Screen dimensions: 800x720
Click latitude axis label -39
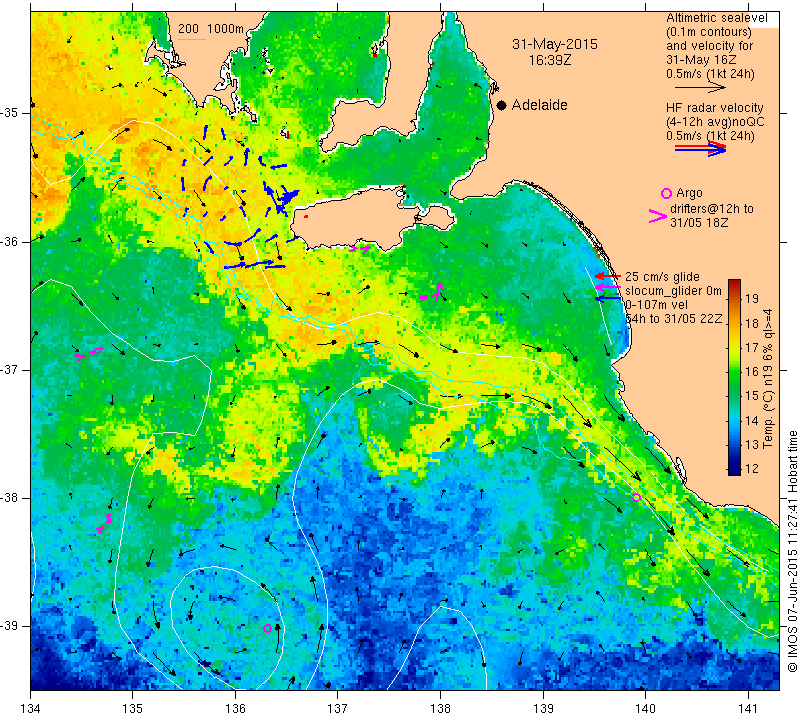[x=11, y=626]
